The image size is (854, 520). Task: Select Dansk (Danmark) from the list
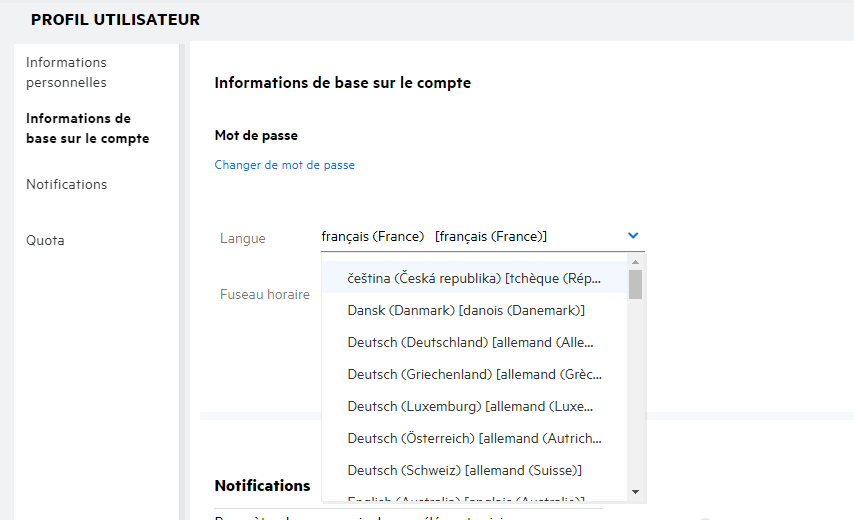click(466, 311)
